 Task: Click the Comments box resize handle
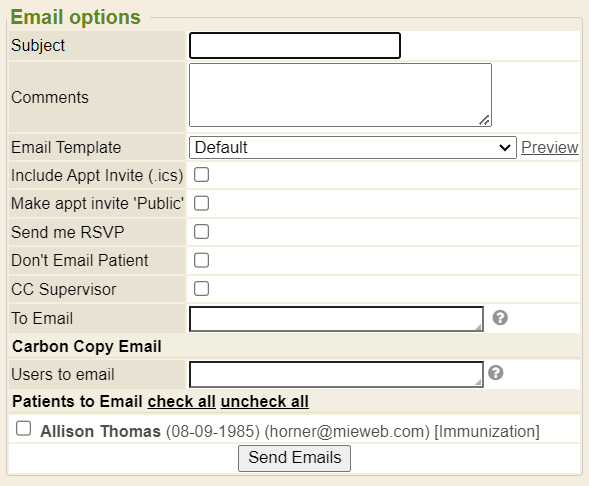[x=485, y=120]
